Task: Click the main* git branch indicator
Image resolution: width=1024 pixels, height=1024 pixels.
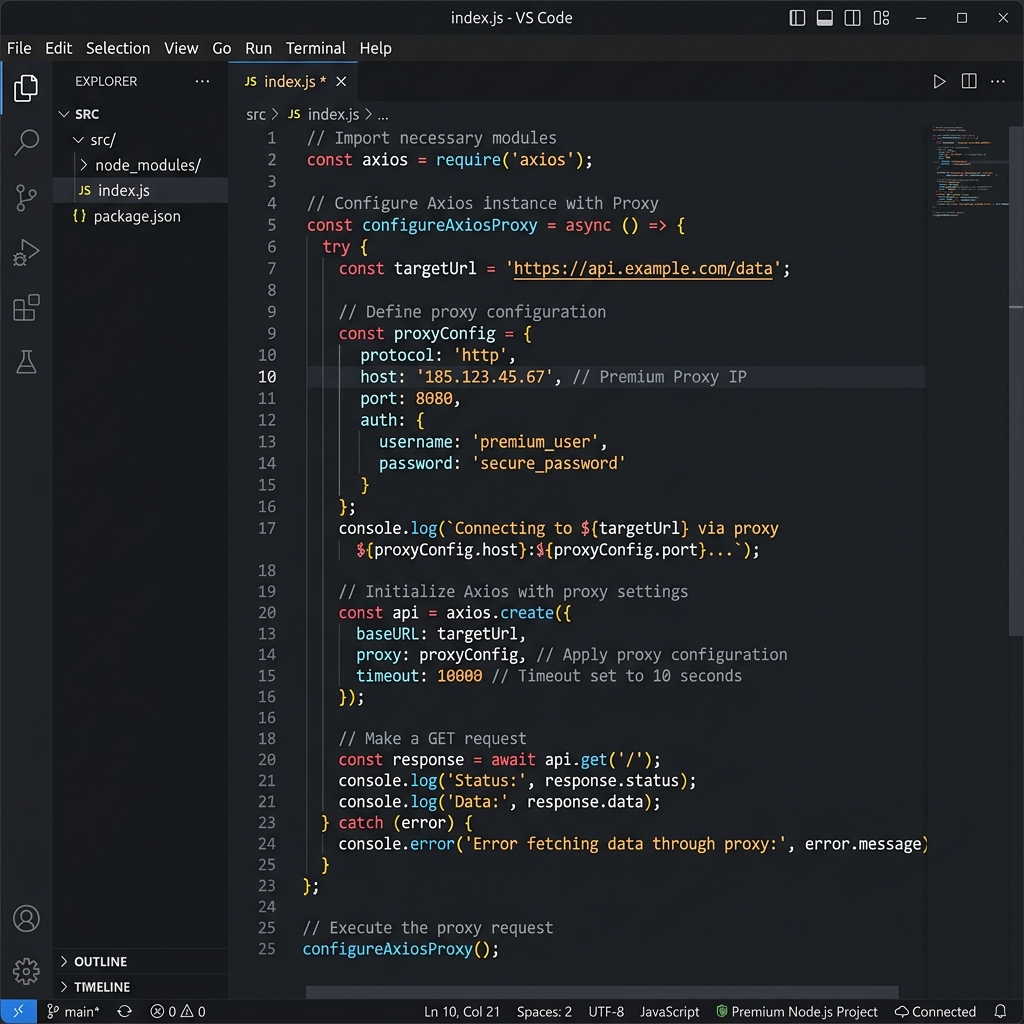Action: tap(73, 1012)
